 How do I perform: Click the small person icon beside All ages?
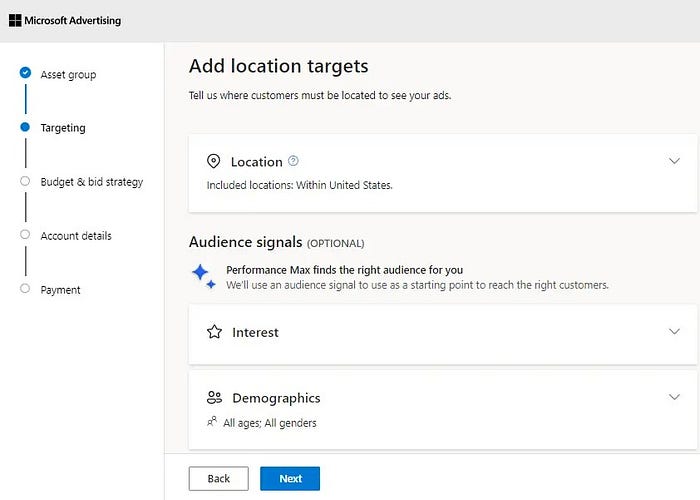pos(212,421)
